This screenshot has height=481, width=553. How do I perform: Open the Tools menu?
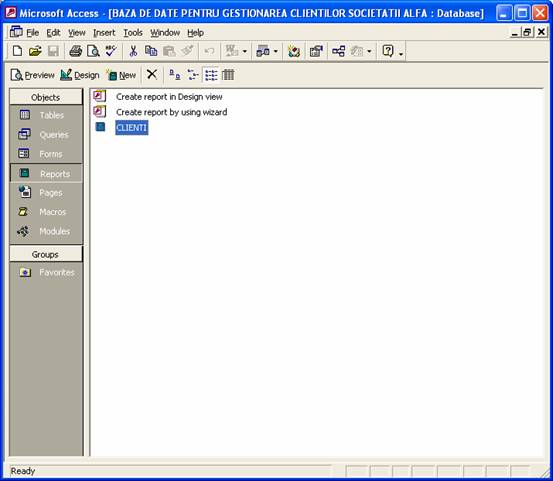[x=133, y=33]
